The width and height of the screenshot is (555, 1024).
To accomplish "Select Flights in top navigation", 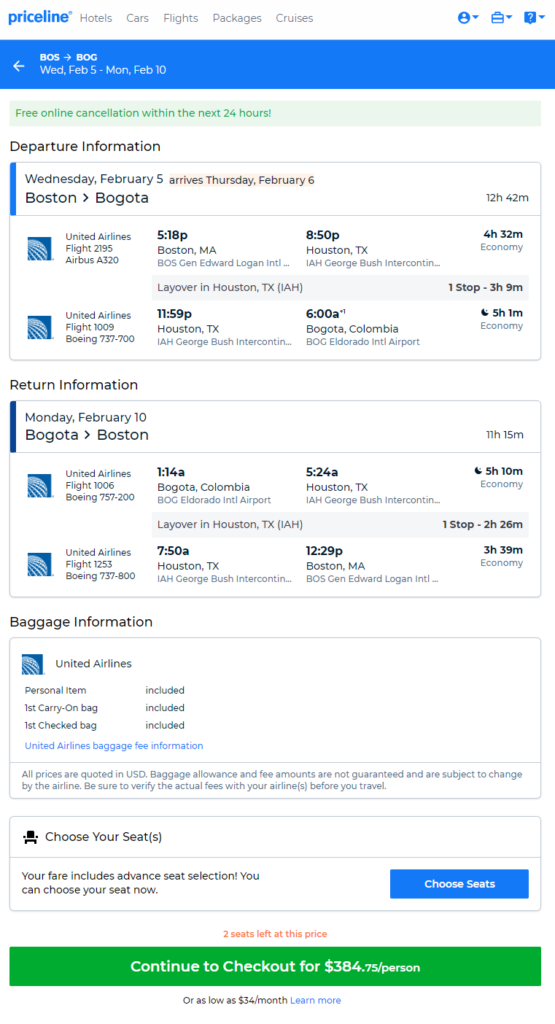I will (181, 18).
